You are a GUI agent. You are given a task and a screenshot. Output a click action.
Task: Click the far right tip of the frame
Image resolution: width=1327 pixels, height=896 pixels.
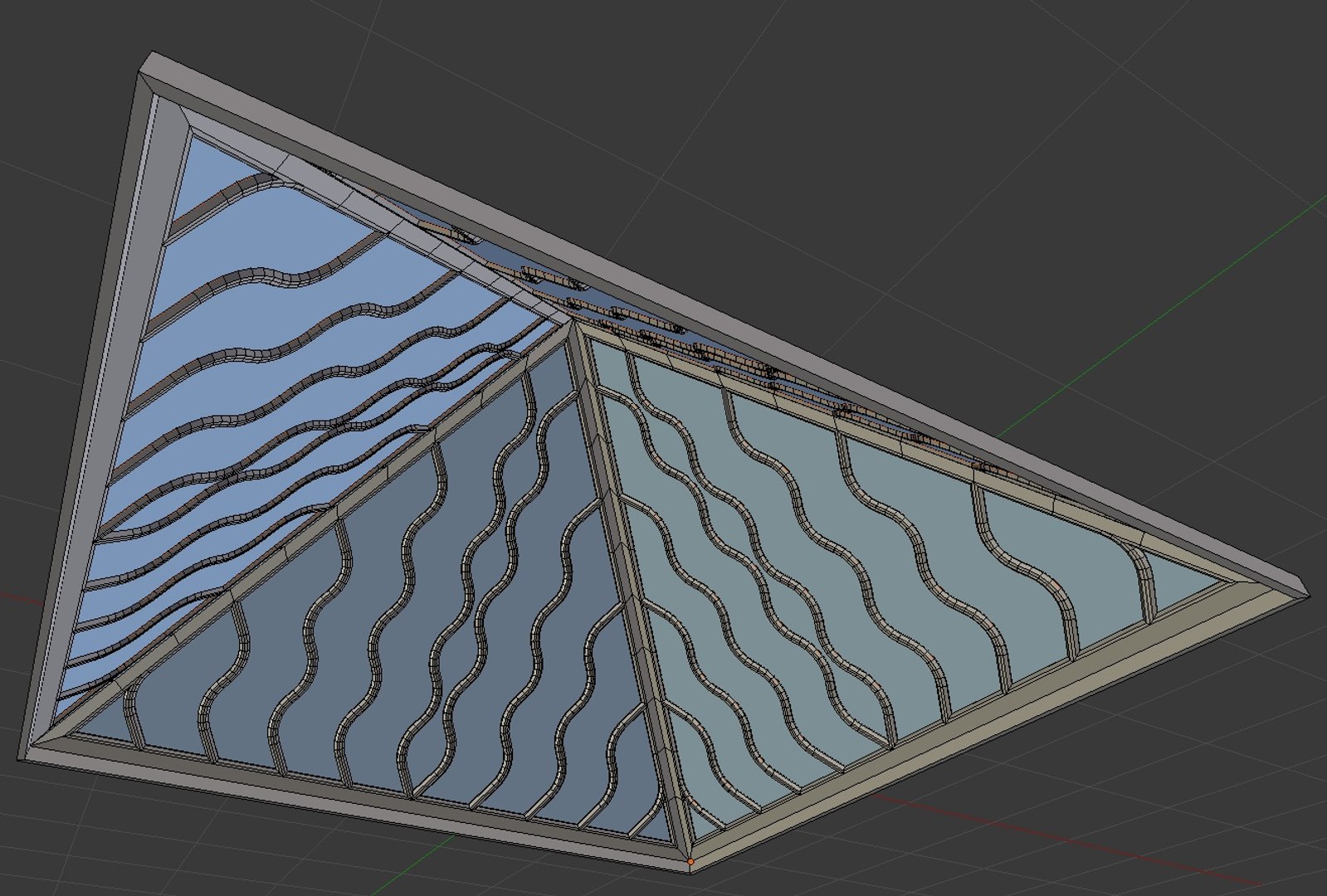[x=1305, y=583]
